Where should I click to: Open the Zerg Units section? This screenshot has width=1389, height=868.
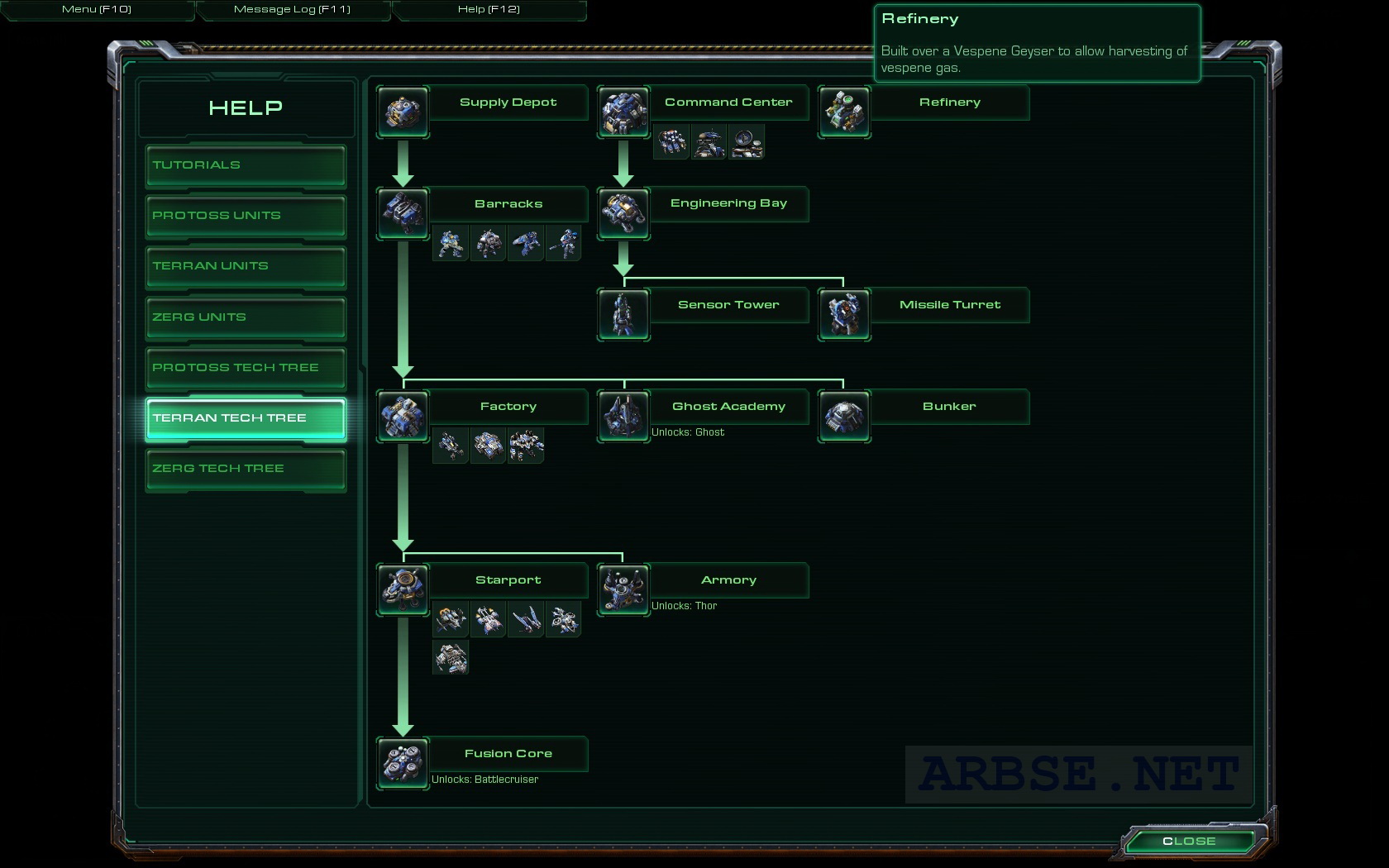246,317
